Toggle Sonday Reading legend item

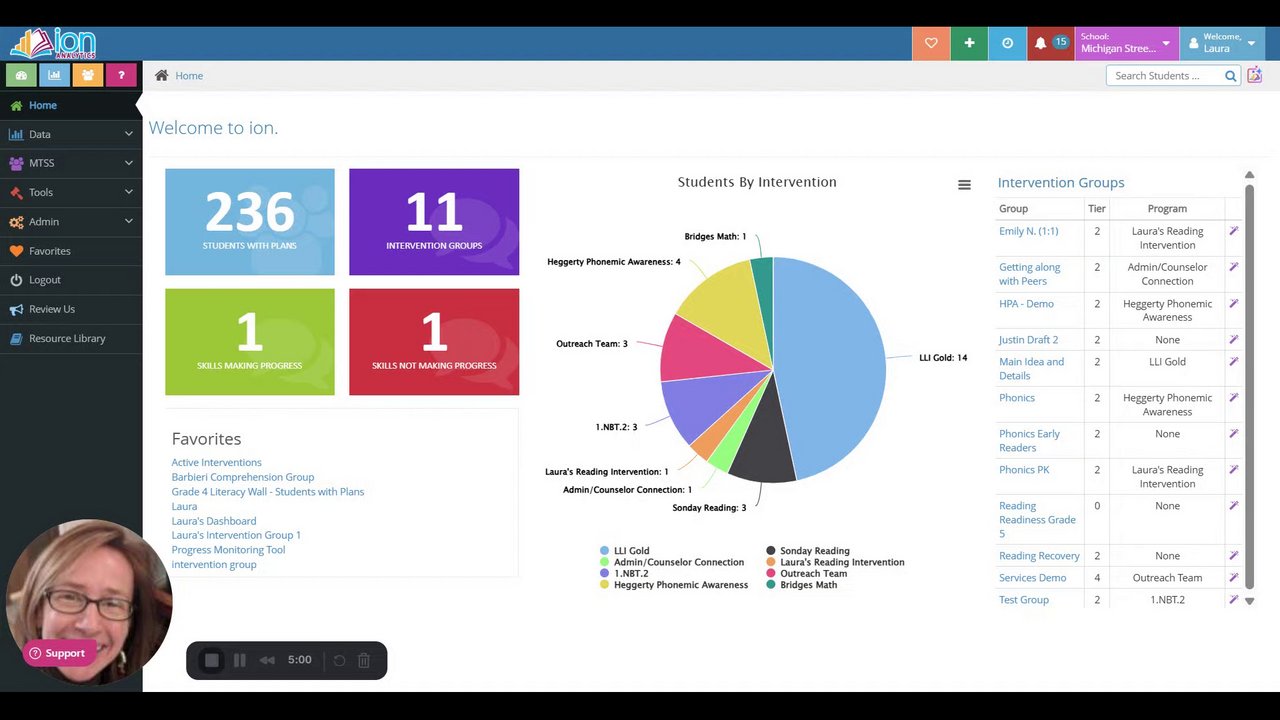tap(808, 551)
